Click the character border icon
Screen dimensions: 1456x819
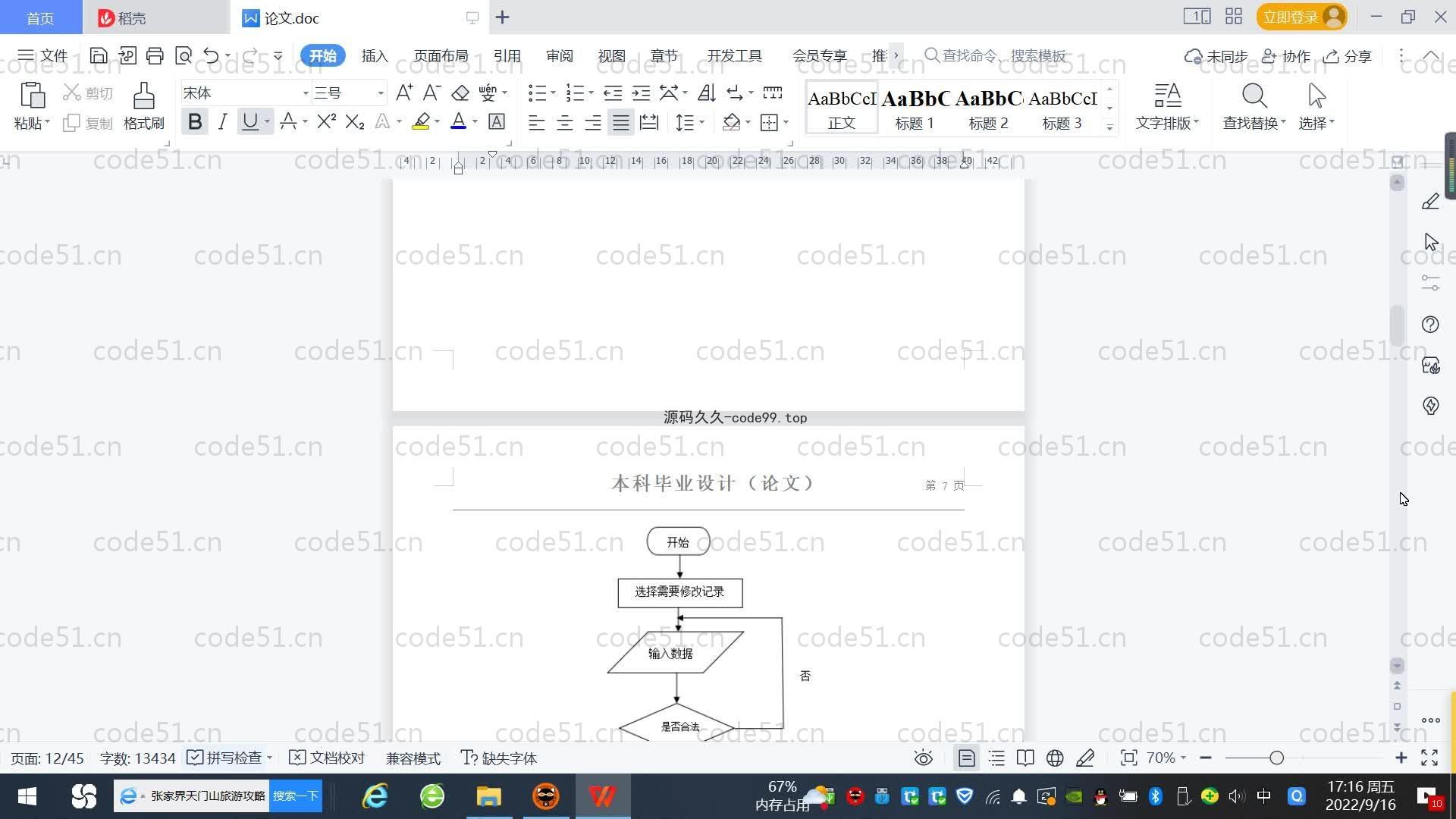(x=497, y=121)
